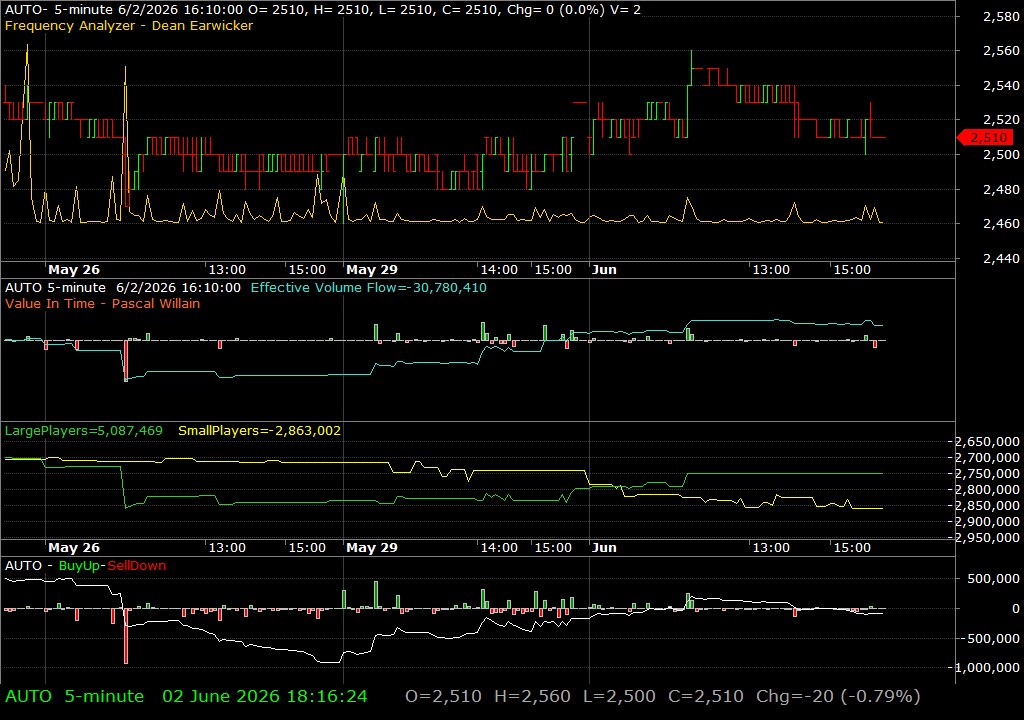
Task: Click the Effective Volume Flow value text
Action: [x=368, y=287]
